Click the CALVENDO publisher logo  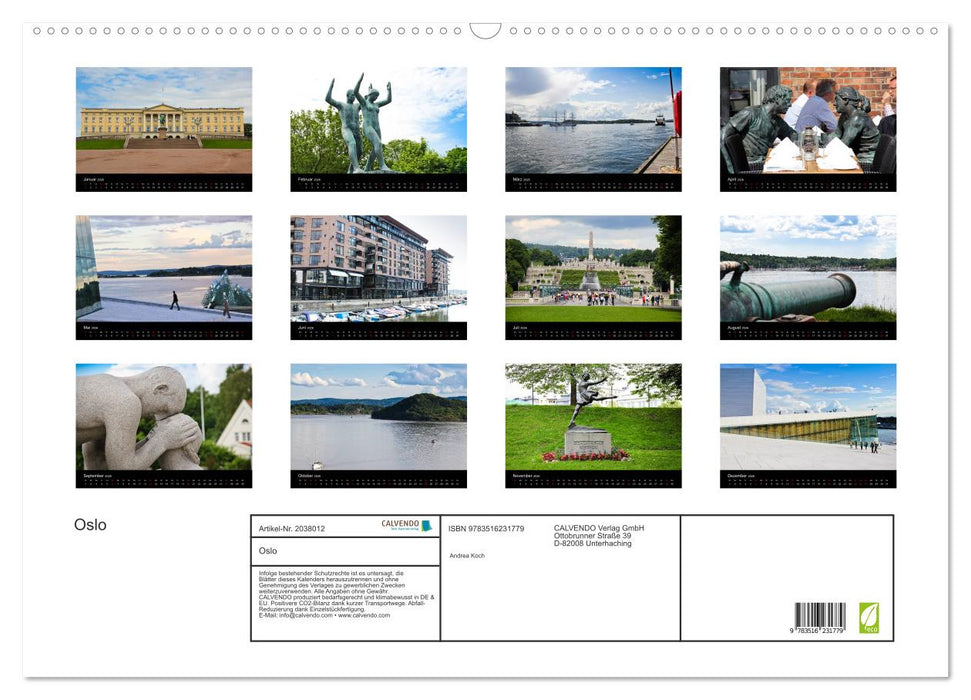403,524
